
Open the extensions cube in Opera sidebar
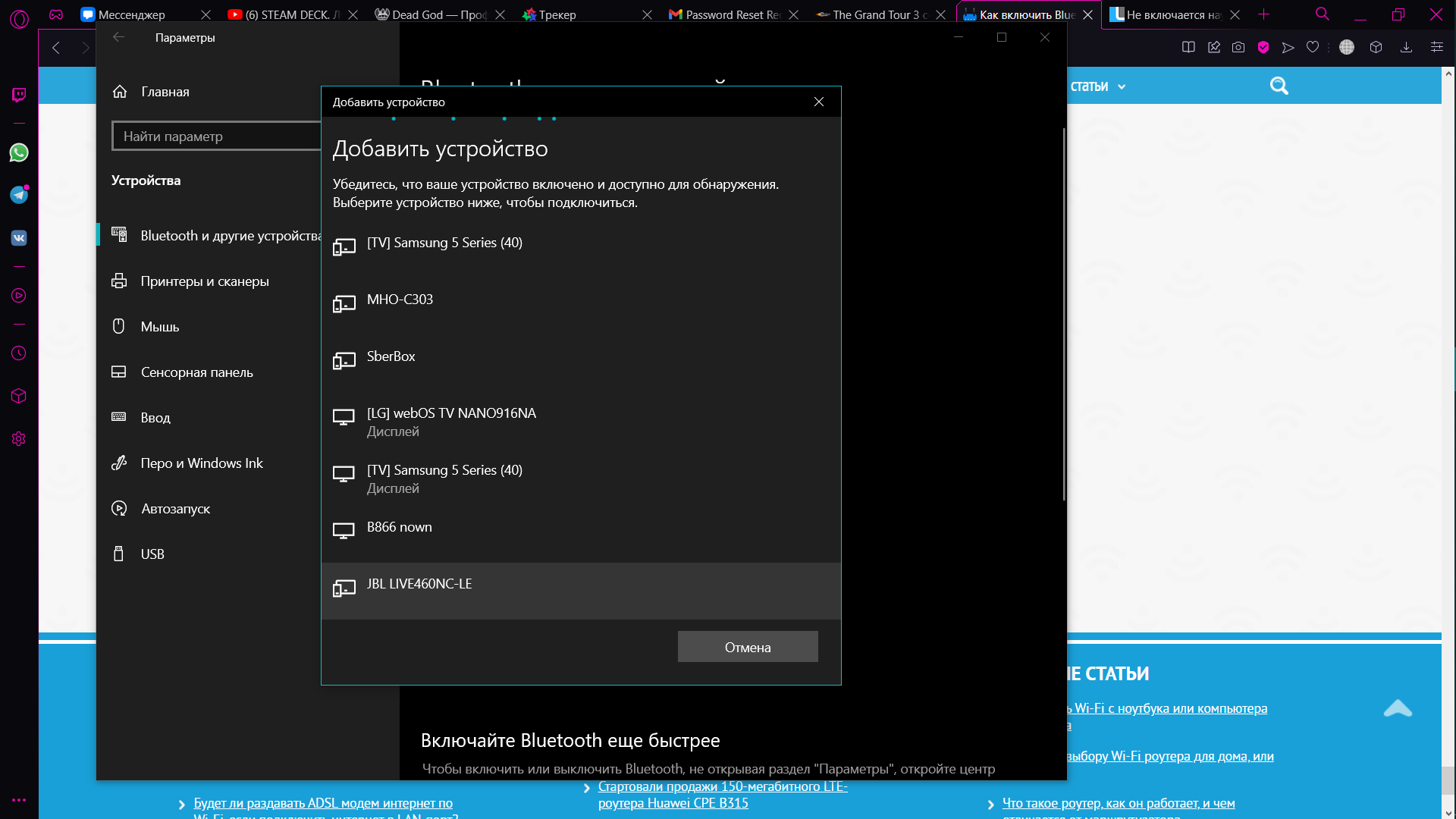pos(19,396)
